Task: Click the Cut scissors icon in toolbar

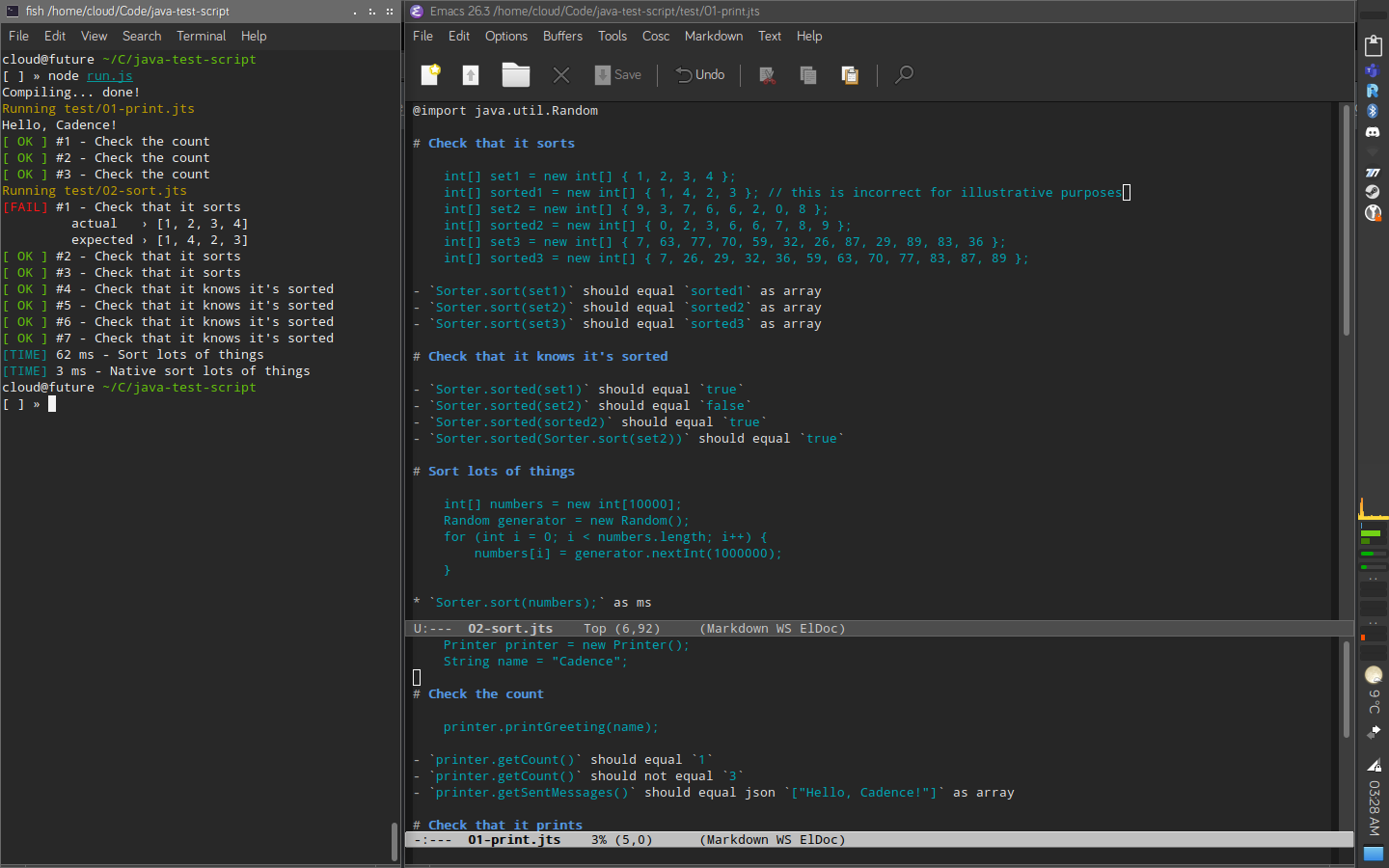Action: point(768,74)
